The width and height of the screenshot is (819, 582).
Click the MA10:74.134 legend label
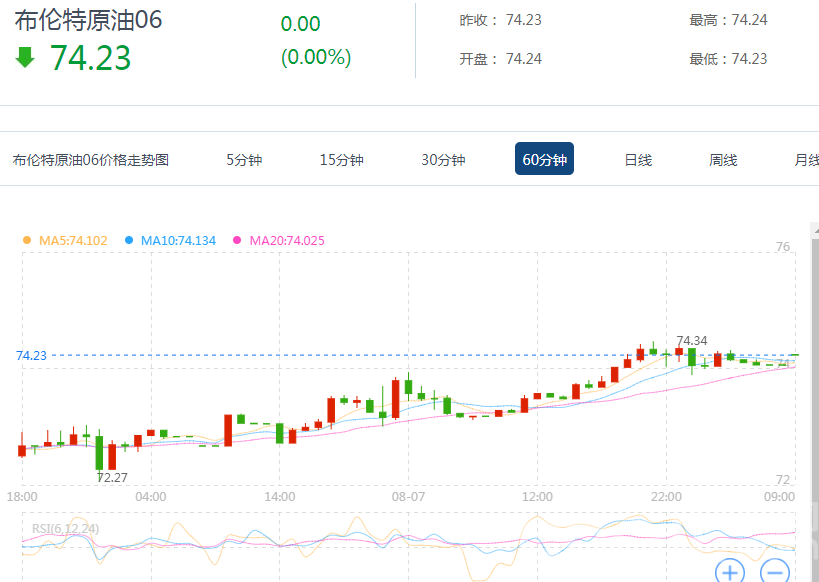point(178,240)
